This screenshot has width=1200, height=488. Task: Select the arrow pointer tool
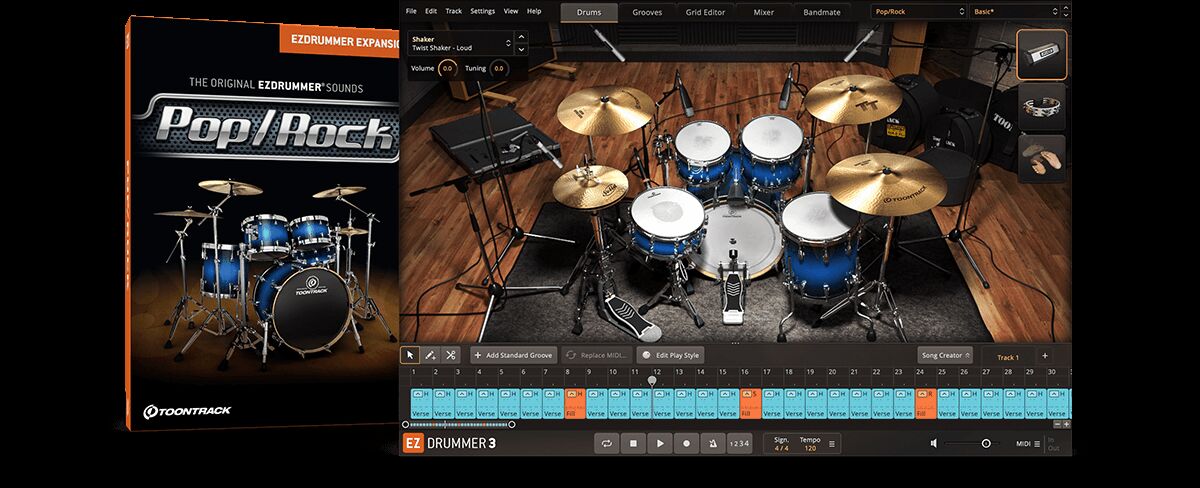tap(410, 355)
